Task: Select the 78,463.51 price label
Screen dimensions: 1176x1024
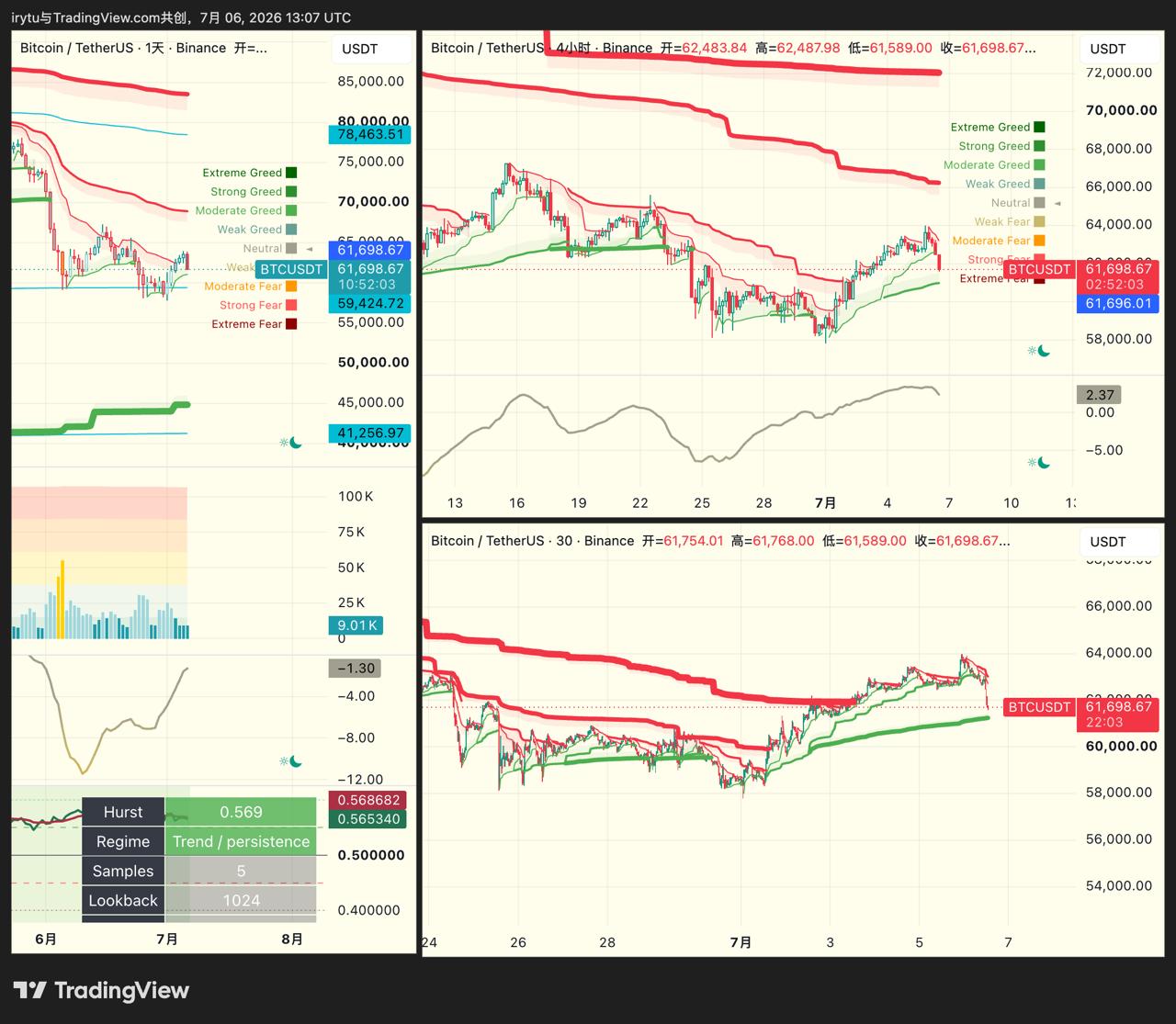Action: (x=370, y=134)
